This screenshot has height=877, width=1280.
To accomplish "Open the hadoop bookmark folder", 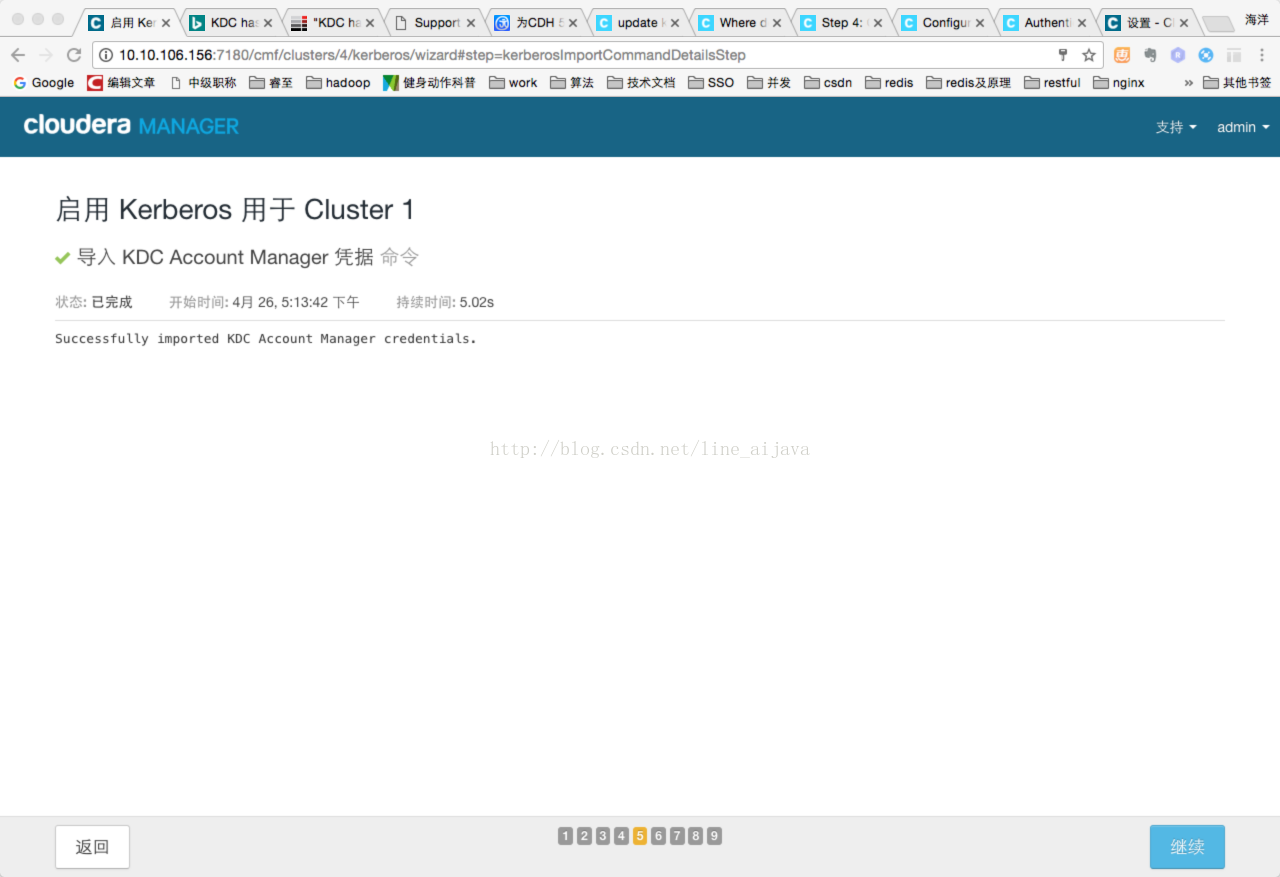I will 338,83.
